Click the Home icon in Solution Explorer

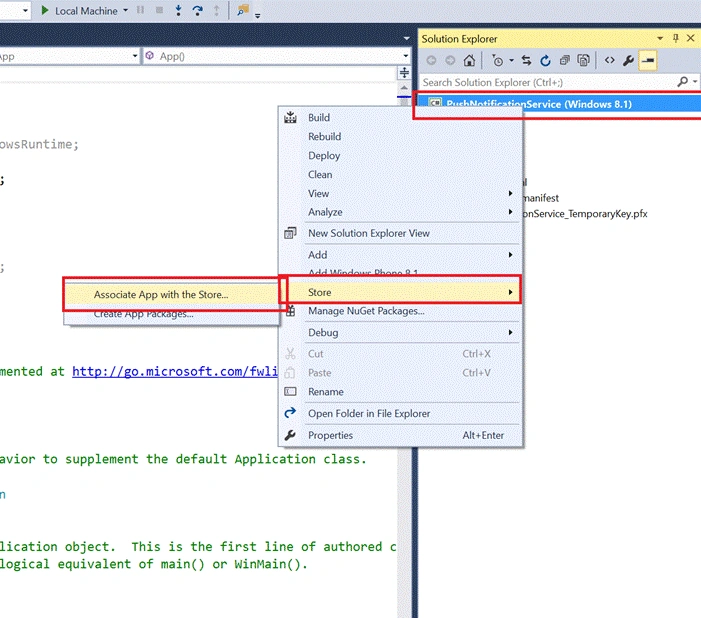469,60
